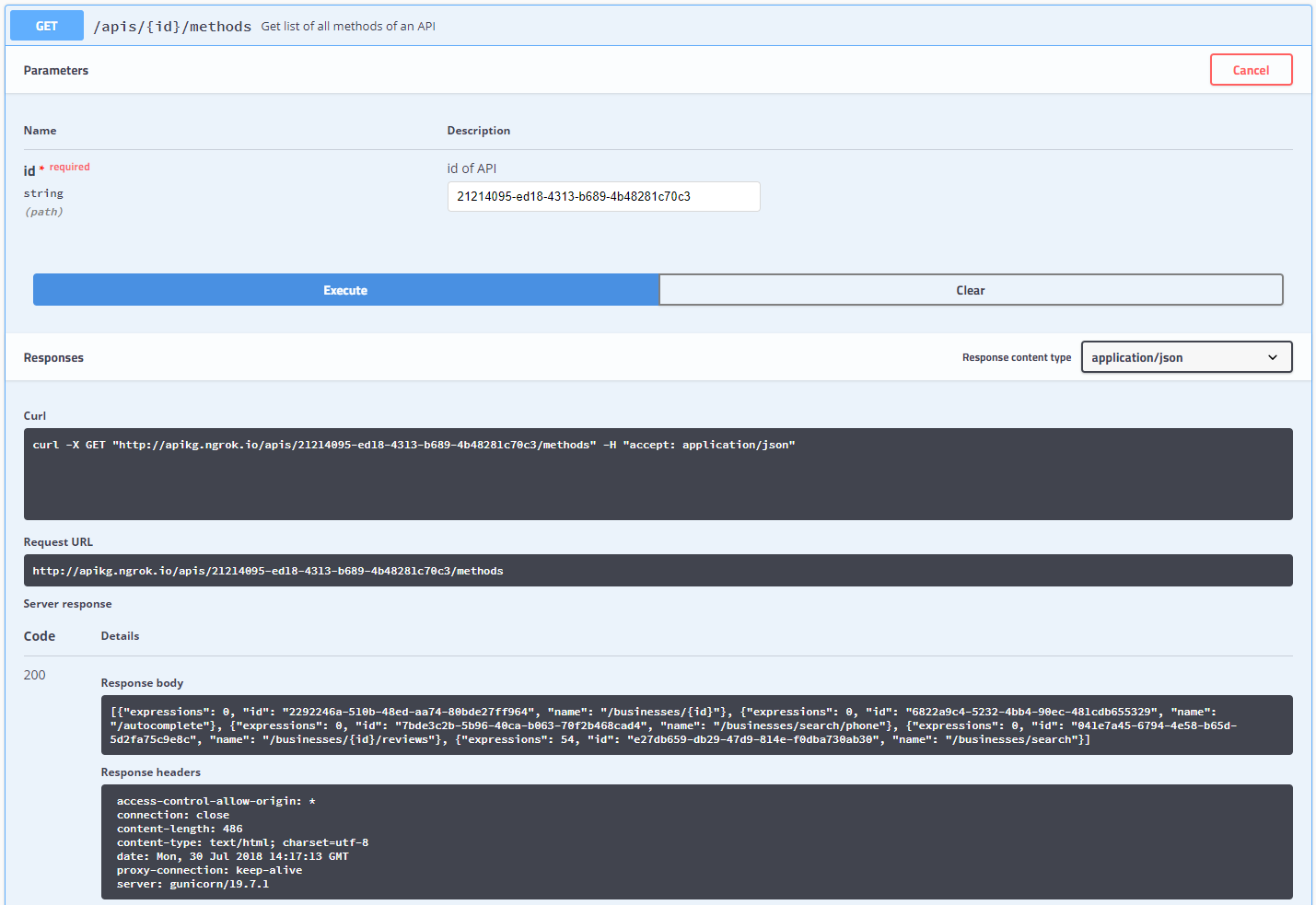This screenshot has height=905, width=1316.
Task: Click the 'id of API' description text
Action: click(x=472, y=168)
